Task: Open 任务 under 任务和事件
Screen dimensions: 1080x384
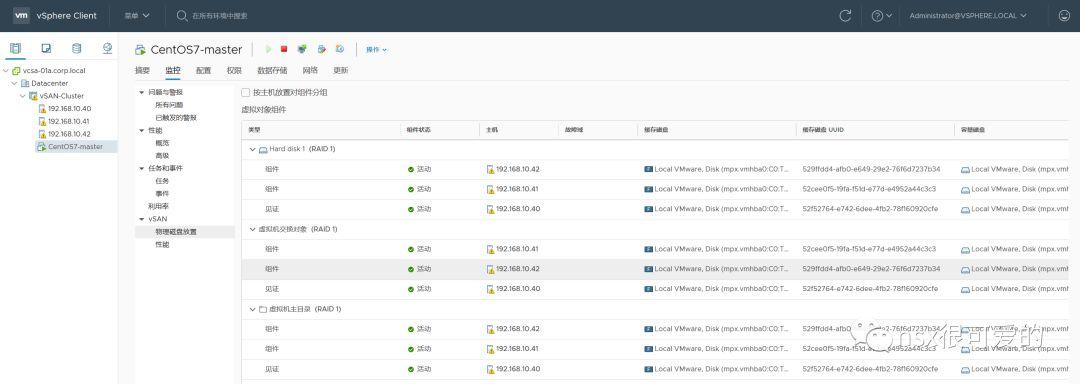Action: point(162,180)
